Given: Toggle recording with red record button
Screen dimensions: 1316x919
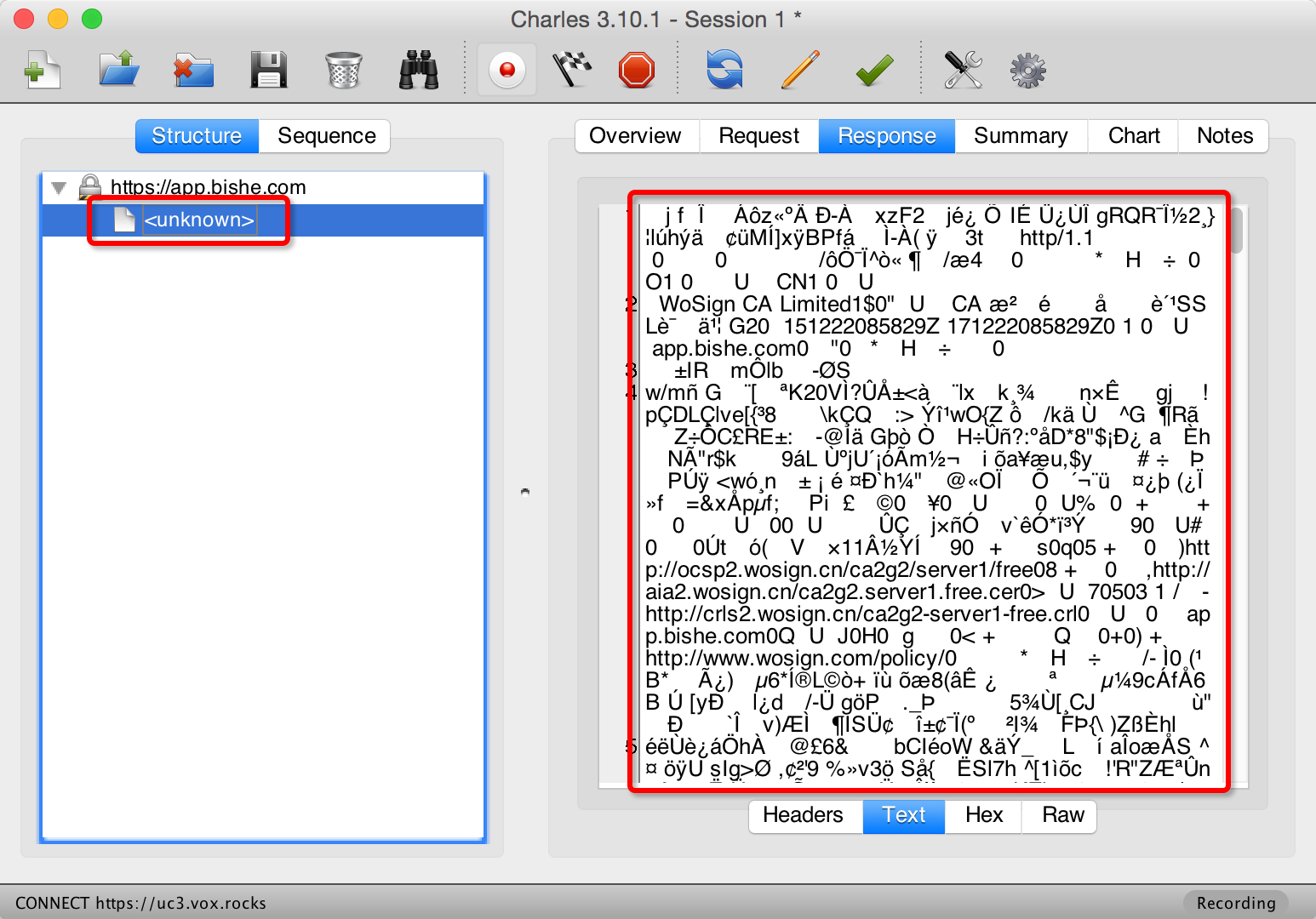Looking at the screenshot, I should pyautogui.click(x=507, y=70).
